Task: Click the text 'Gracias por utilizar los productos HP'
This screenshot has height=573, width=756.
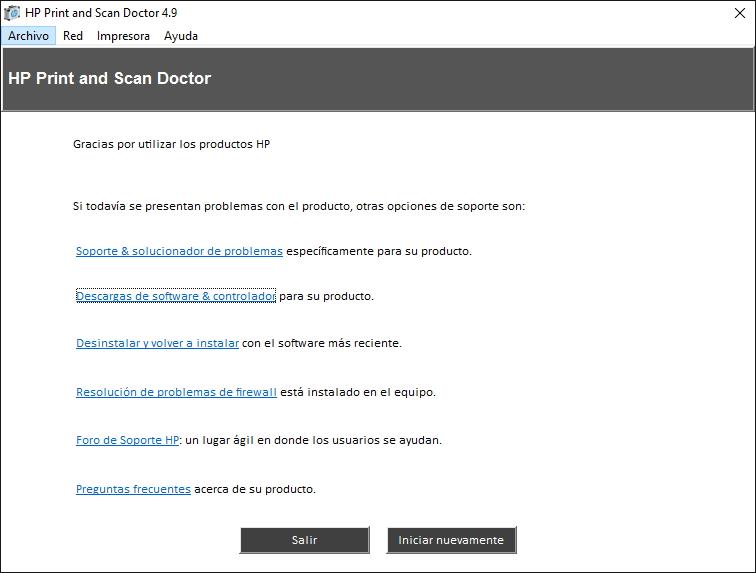Action: tap(171, 144)
